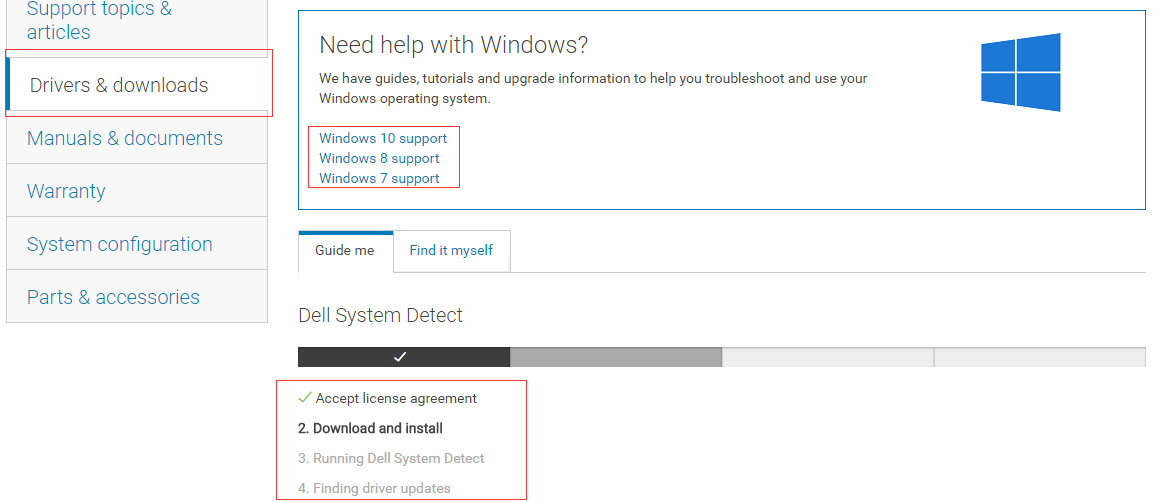Image resolution: width=1158 pixels, height=502 pixels.
Task: Select Drivers & downloads in sidebar
Action: (x=119, y=85)
